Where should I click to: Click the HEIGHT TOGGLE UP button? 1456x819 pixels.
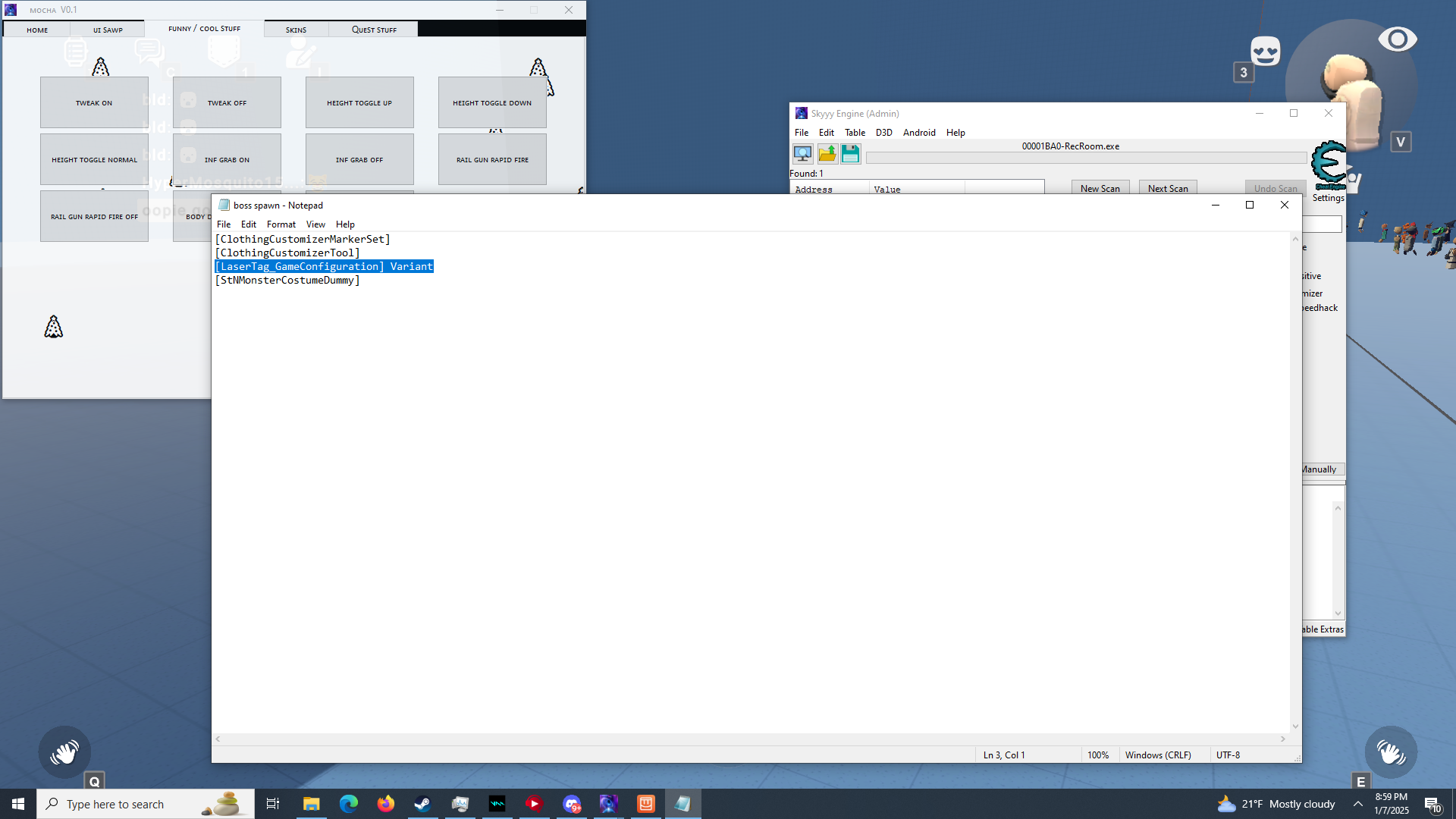[359, 102]
